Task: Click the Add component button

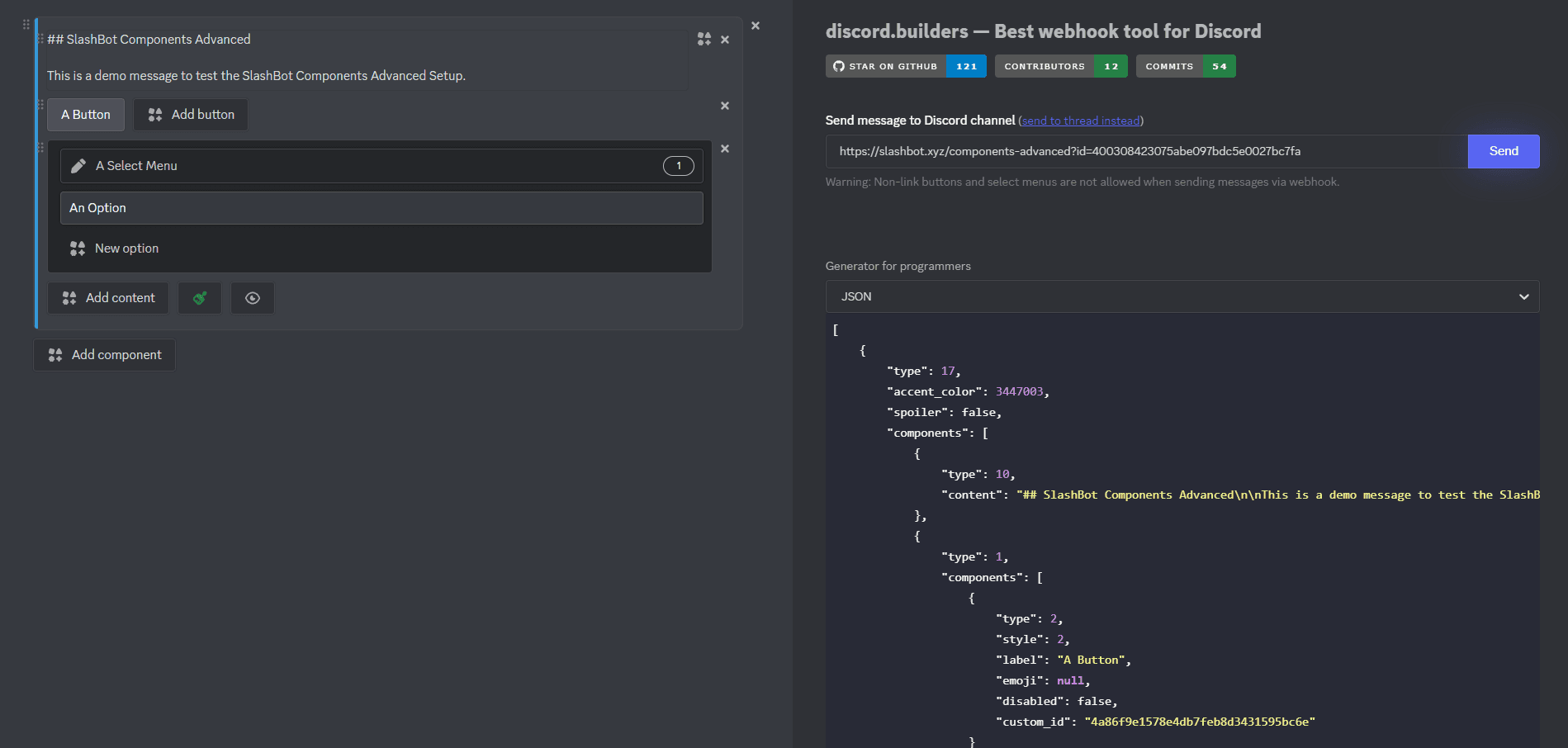Action: pyautogui.click(x=104, y=354)
